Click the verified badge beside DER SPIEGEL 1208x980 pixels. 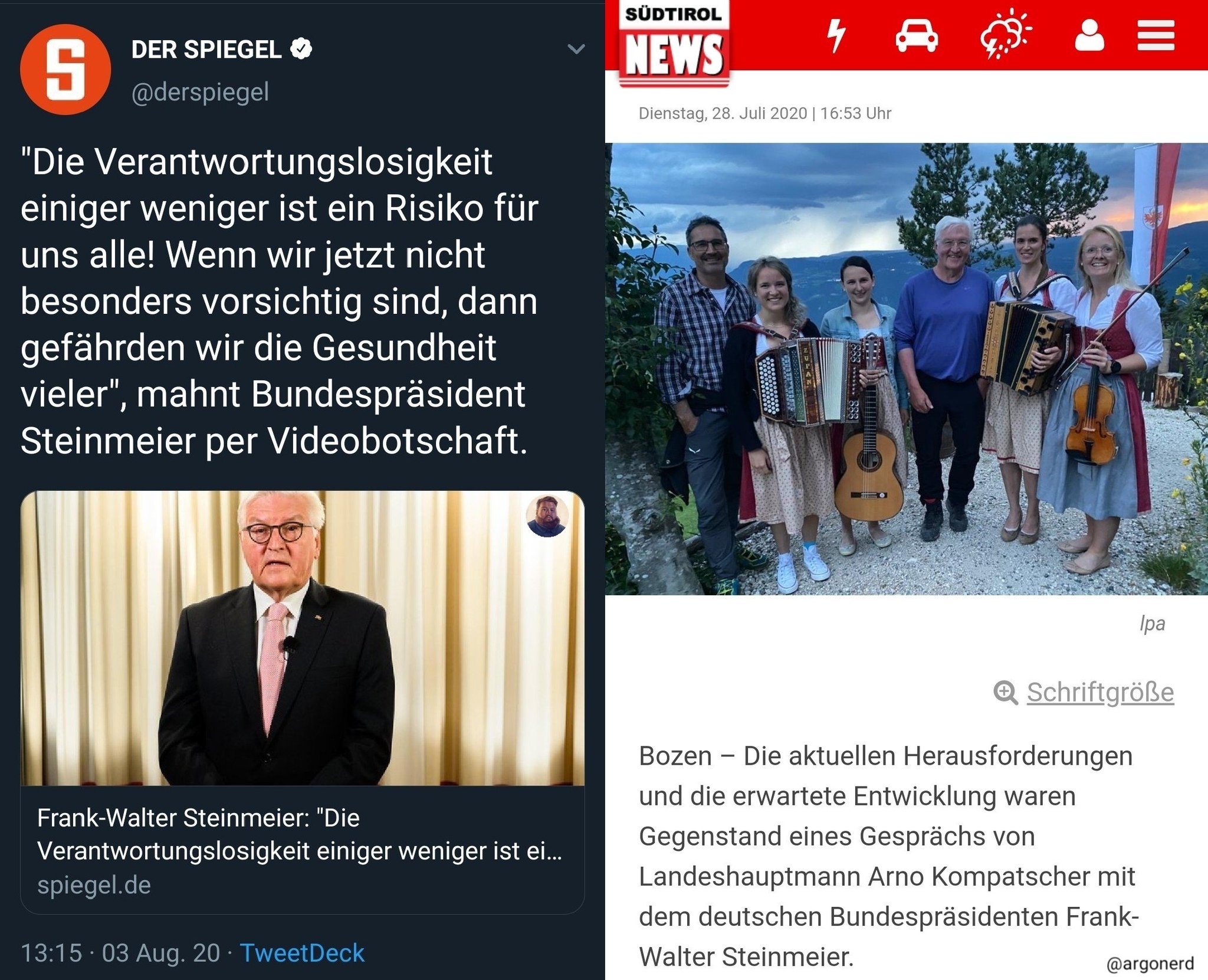tap(301, 50)
